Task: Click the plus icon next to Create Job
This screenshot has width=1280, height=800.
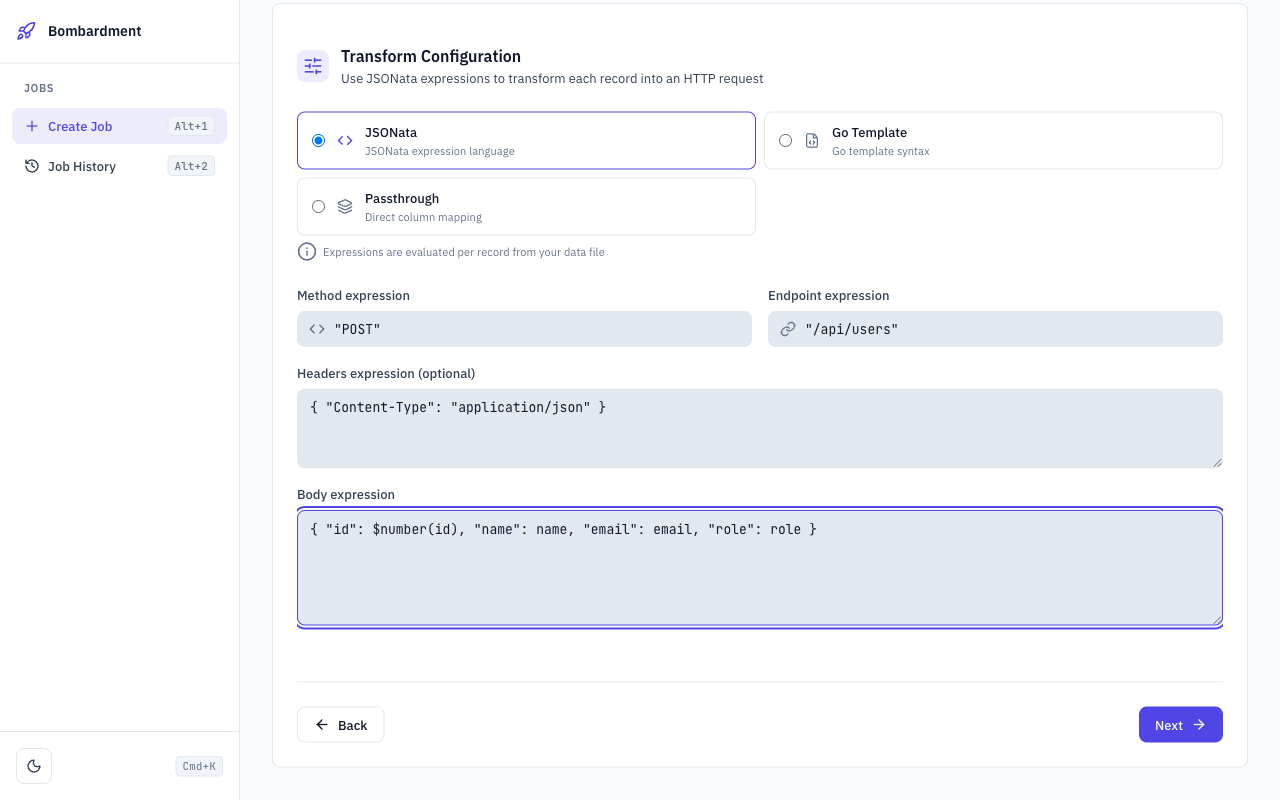Action: tap(30, 126)
